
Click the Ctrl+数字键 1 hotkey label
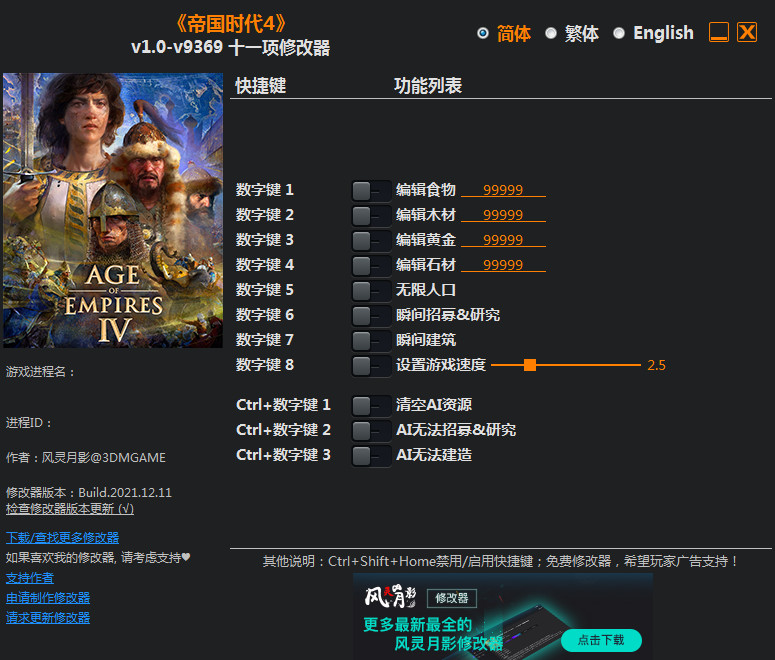click(283, 405)
